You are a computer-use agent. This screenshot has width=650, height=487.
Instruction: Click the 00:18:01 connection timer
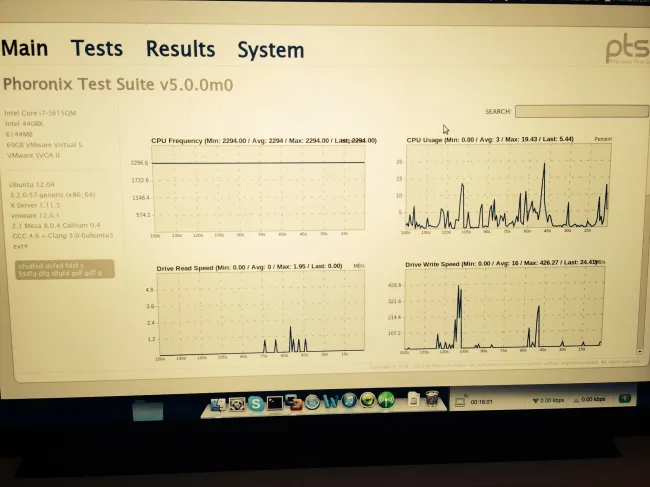(481, 402)
